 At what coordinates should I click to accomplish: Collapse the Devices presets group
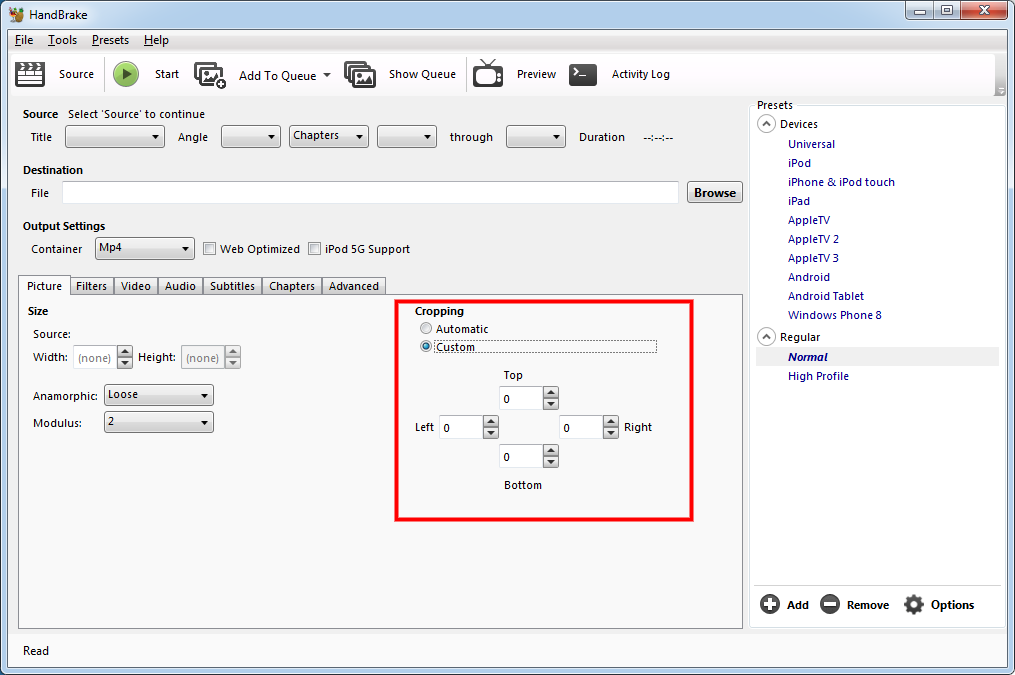(766, 124)
